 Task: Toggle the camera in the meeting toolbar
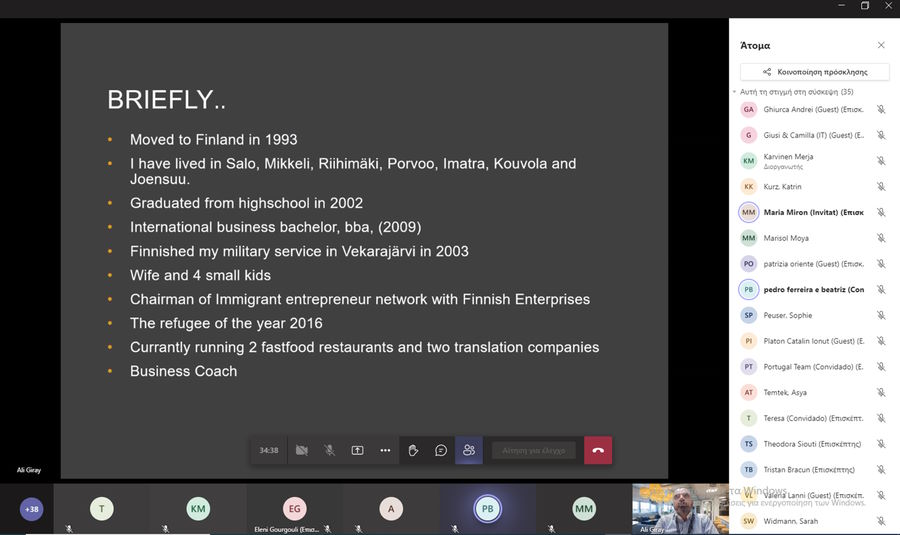tap(301, 451)
